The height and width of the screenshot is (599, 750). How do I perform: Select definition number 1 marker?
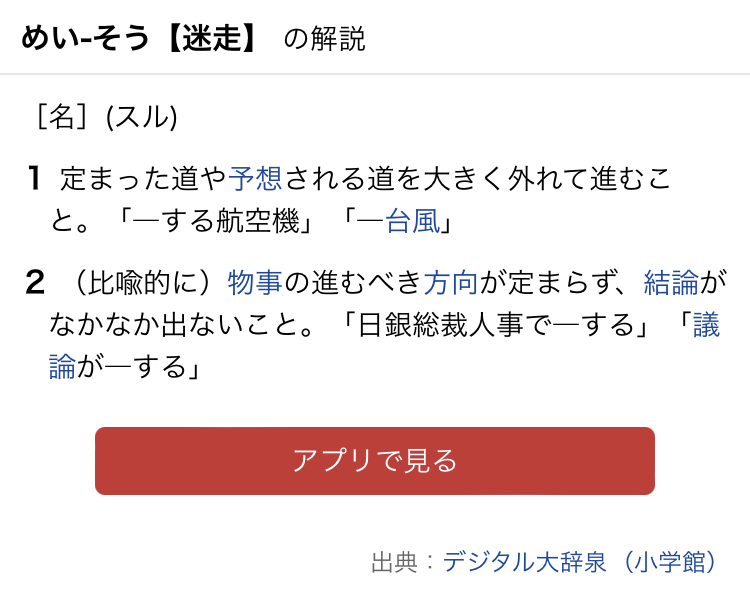(x=34, y=180)
